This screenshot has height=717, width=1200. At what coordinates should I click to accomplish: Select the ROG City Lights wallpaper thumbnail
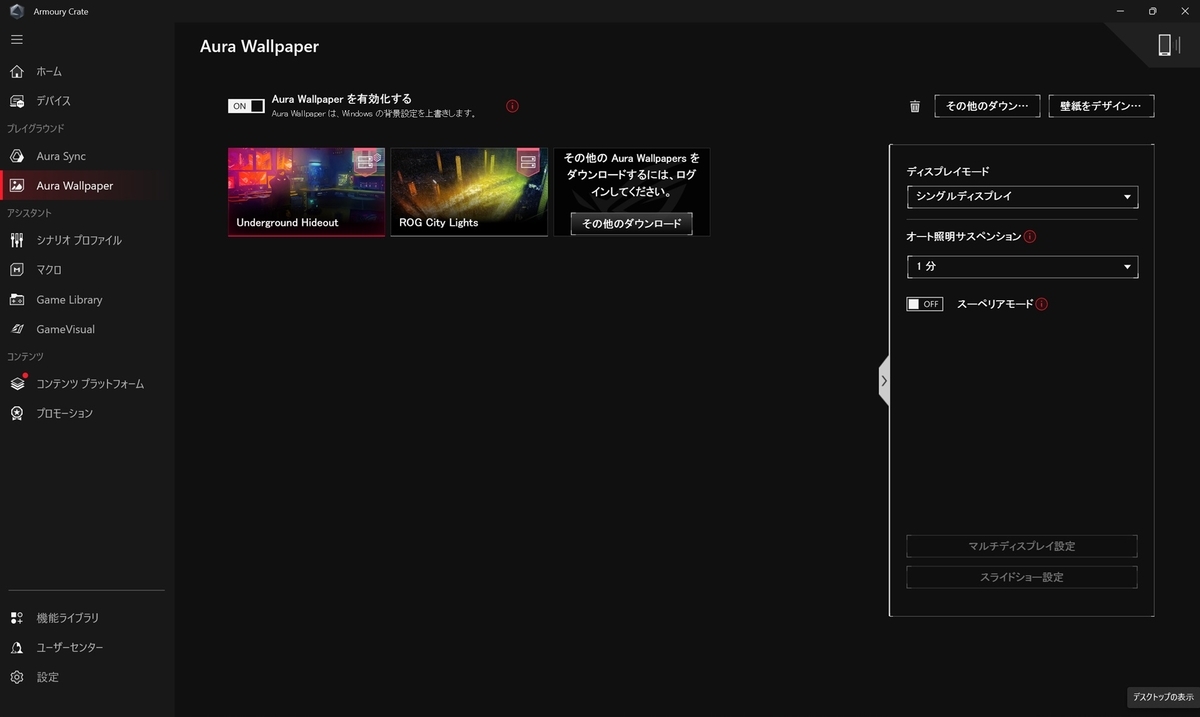coord(469,192)
